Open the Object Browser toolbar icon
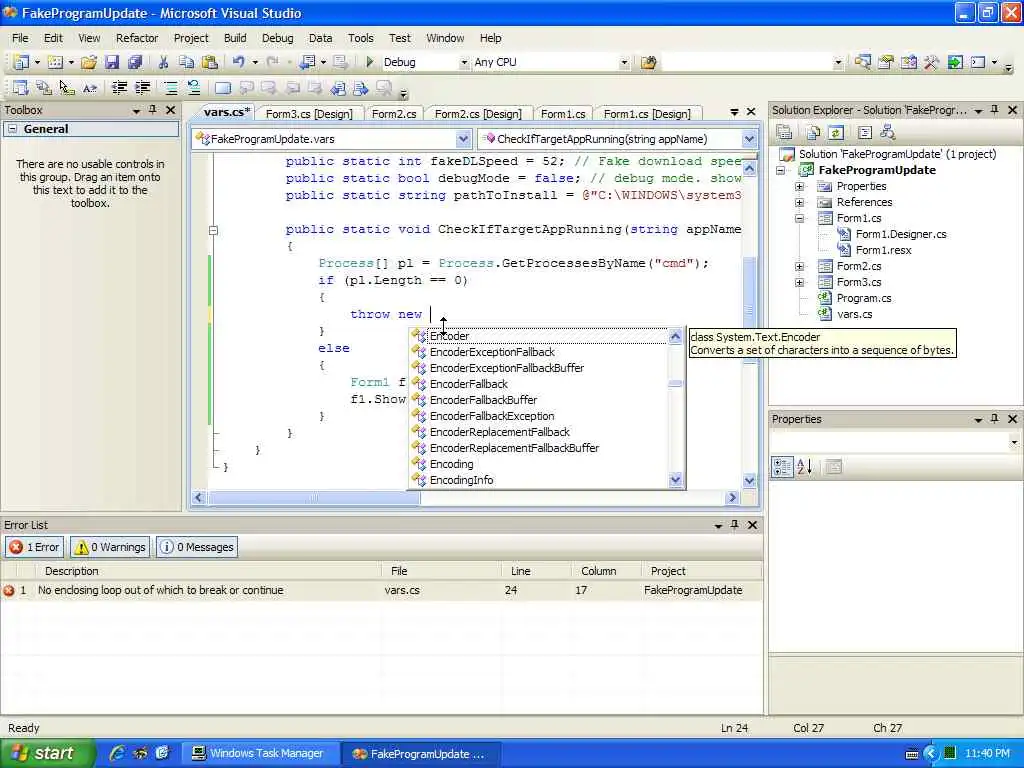The width and height of the screenshot is (1024, 768). (x=908, y=62)
